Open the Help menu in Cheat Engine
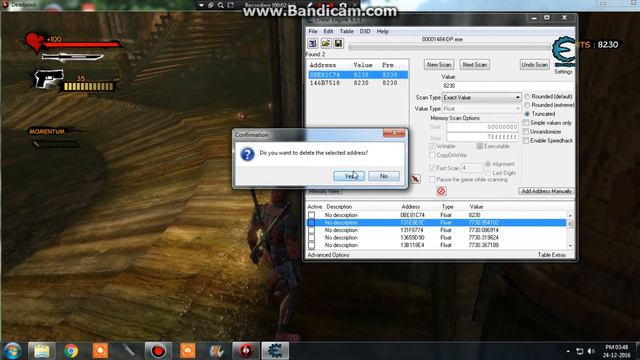The width and height of the screenshot is (640, 360). (x=382, y=31)
